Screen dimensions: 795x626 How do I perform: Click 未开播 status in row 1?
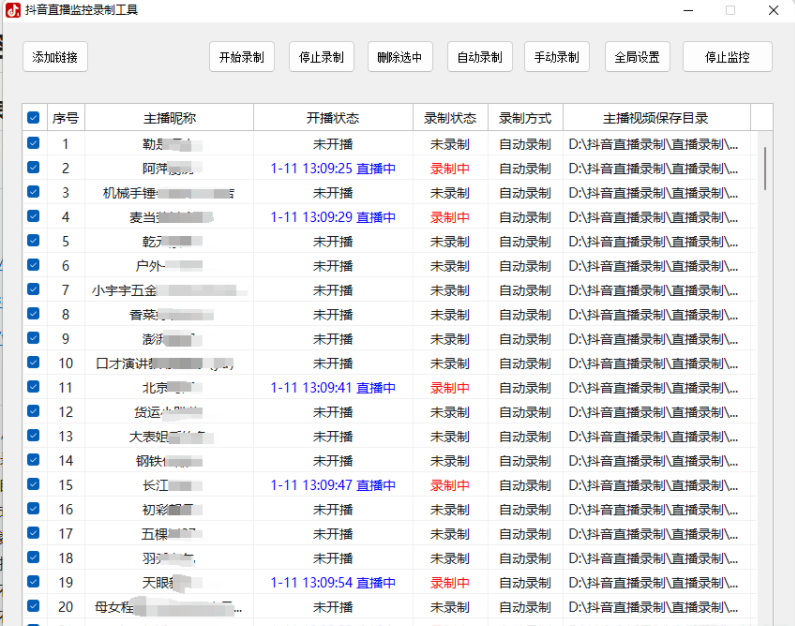[x=333, y=144]
